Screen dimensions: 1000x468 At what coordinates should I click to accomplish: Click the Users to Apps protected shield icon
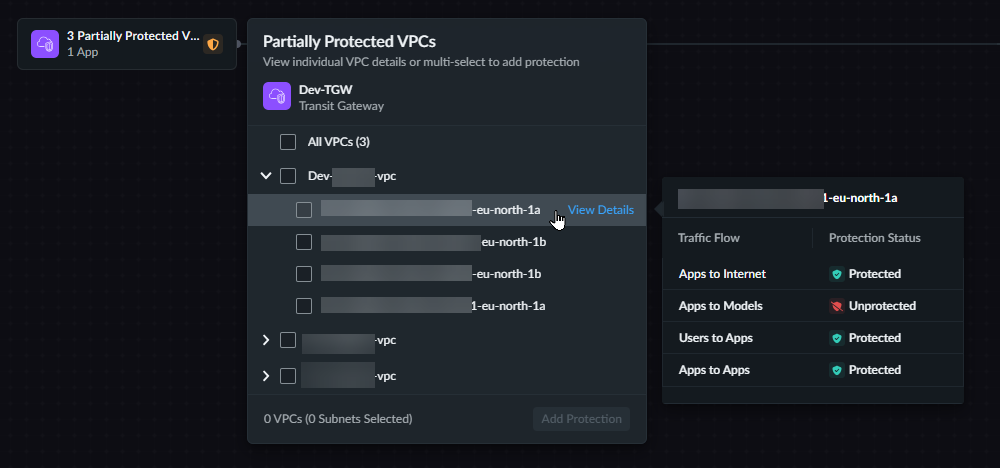coord(836,338)
